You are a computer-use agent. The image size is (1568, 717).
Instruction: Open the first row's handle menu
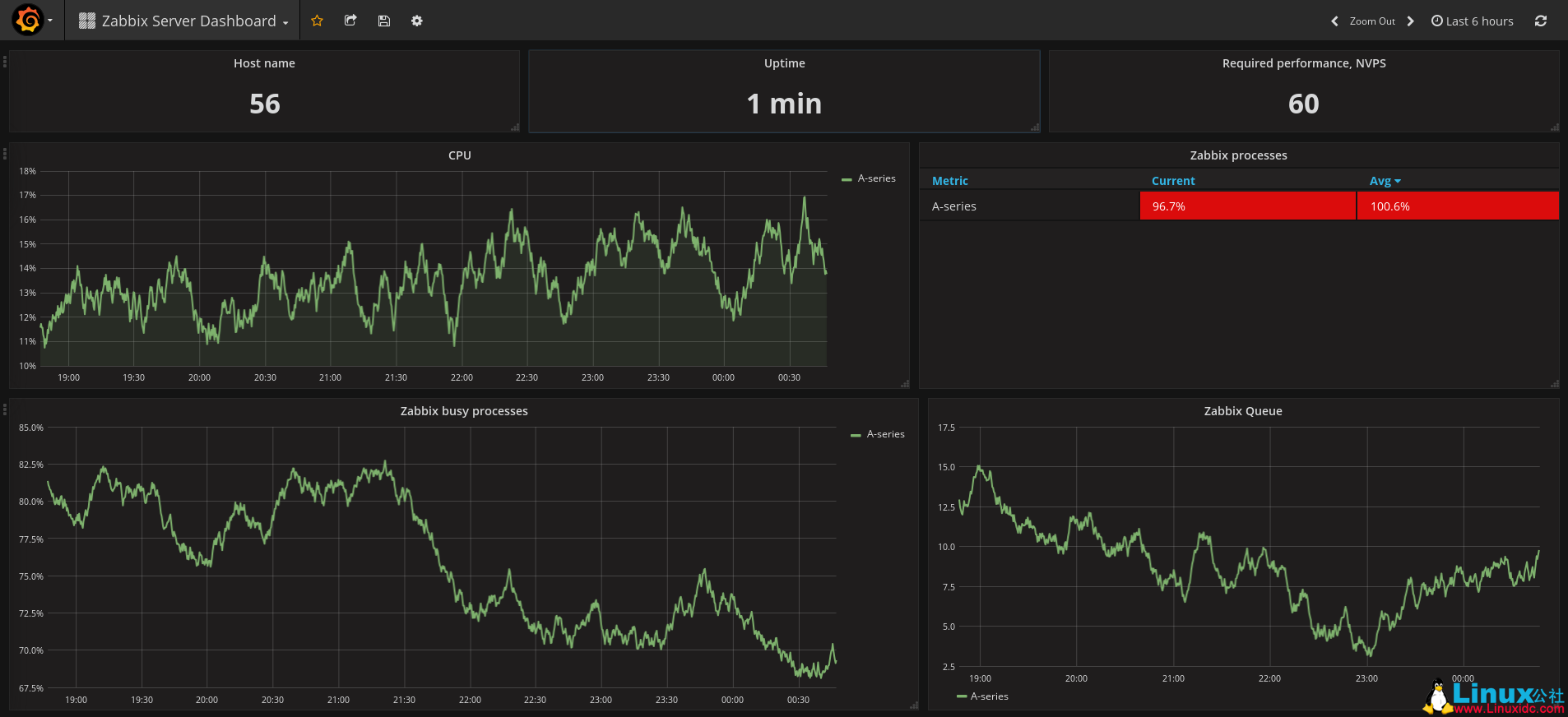tap(5, 61)
